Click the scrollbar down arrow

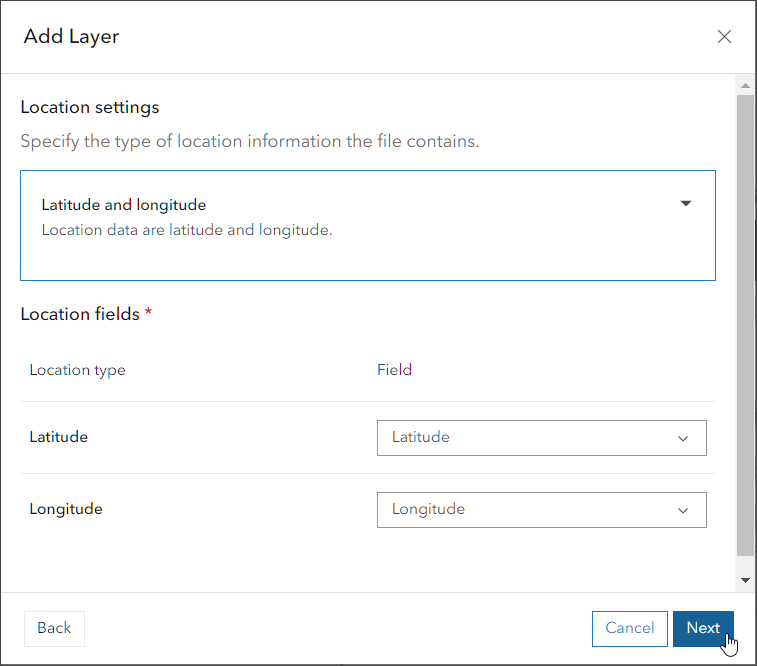pyautogui.click(x=745, y=580)
